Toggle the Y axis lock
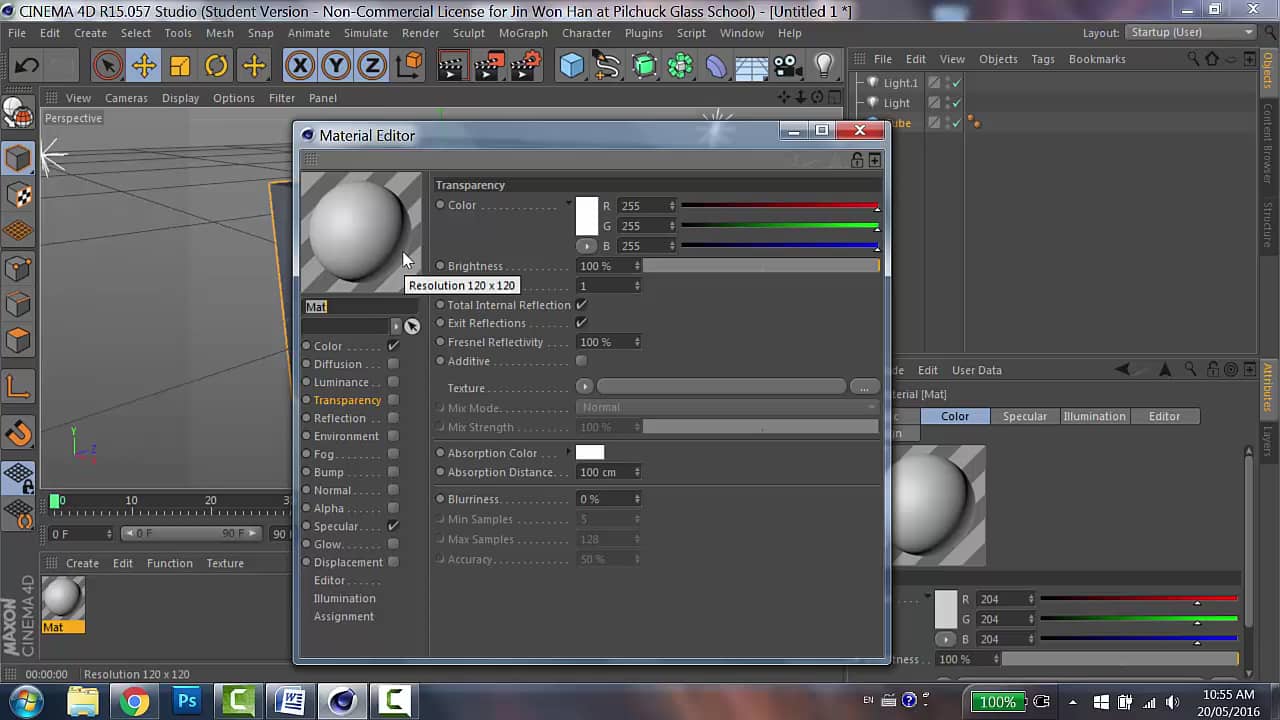The image size is (1280, 720). pyautogui.click(x=335, y=66)
